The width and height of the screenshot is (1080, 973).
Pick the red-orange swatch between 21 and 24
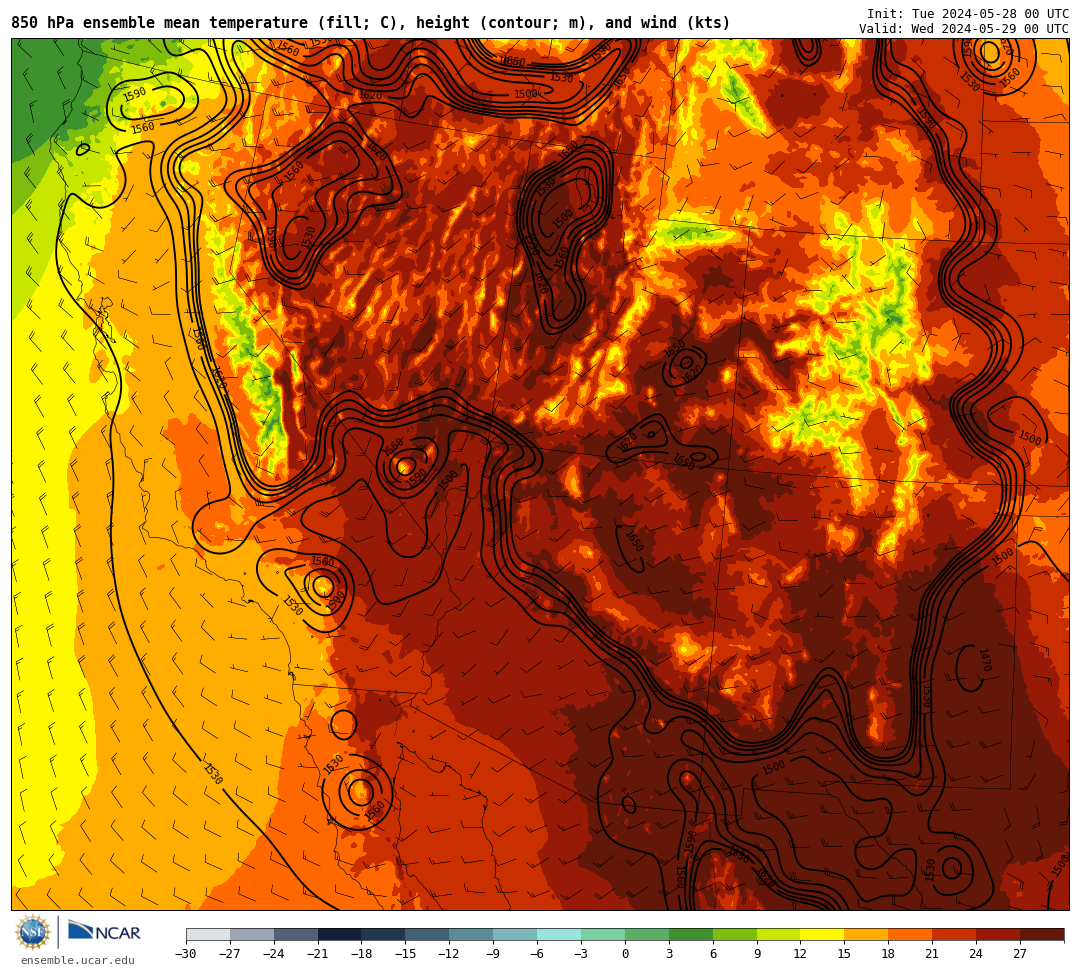coord(954,934)
